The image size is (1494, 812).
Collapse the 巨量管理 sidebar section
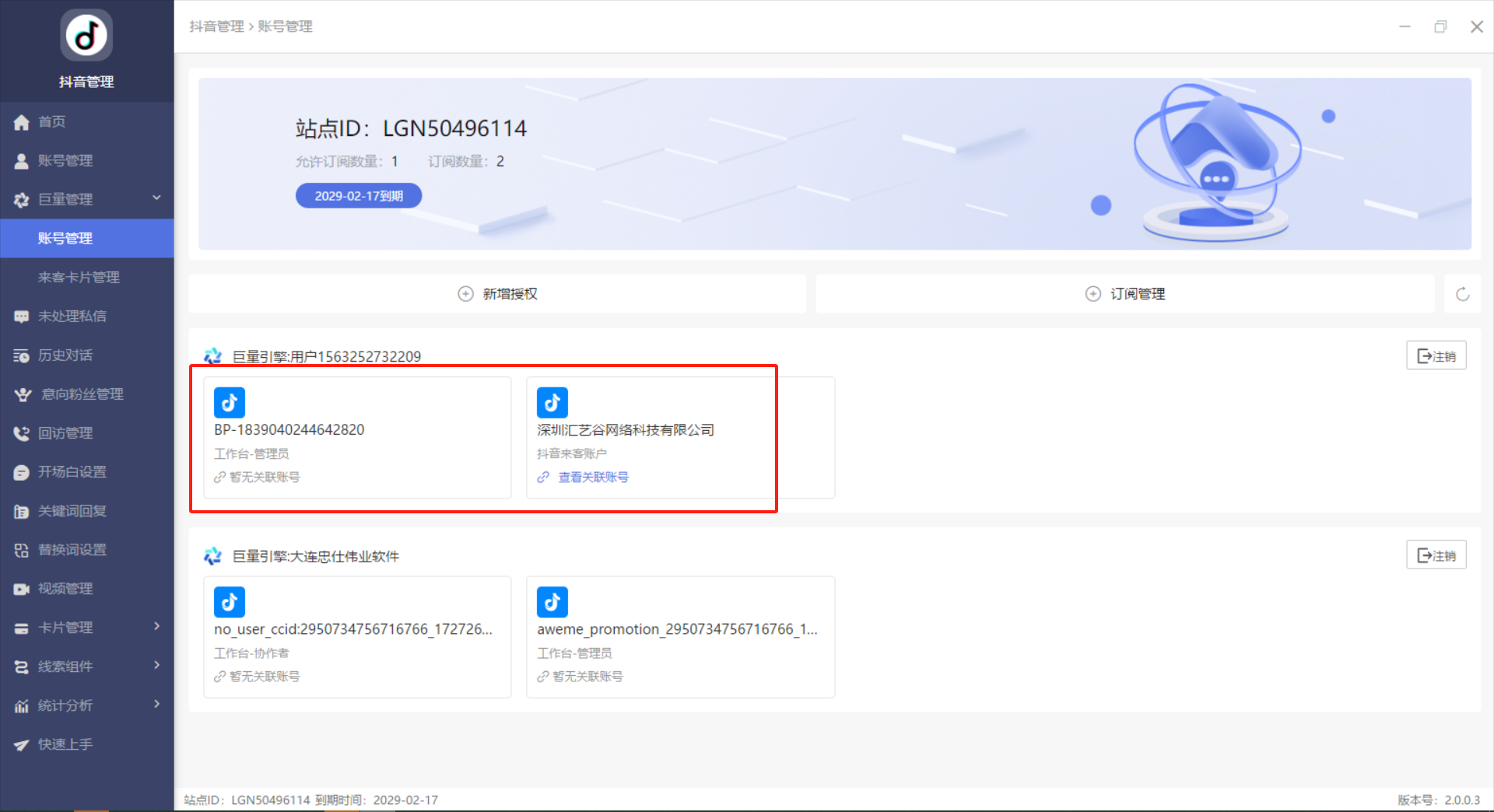point(156,198)
